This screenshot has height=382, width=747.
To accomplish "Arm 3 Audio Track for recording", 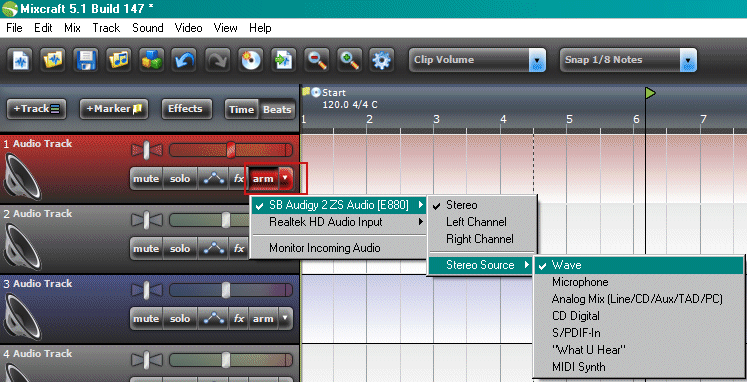I will pyautogui.click(x=263, y=319).
